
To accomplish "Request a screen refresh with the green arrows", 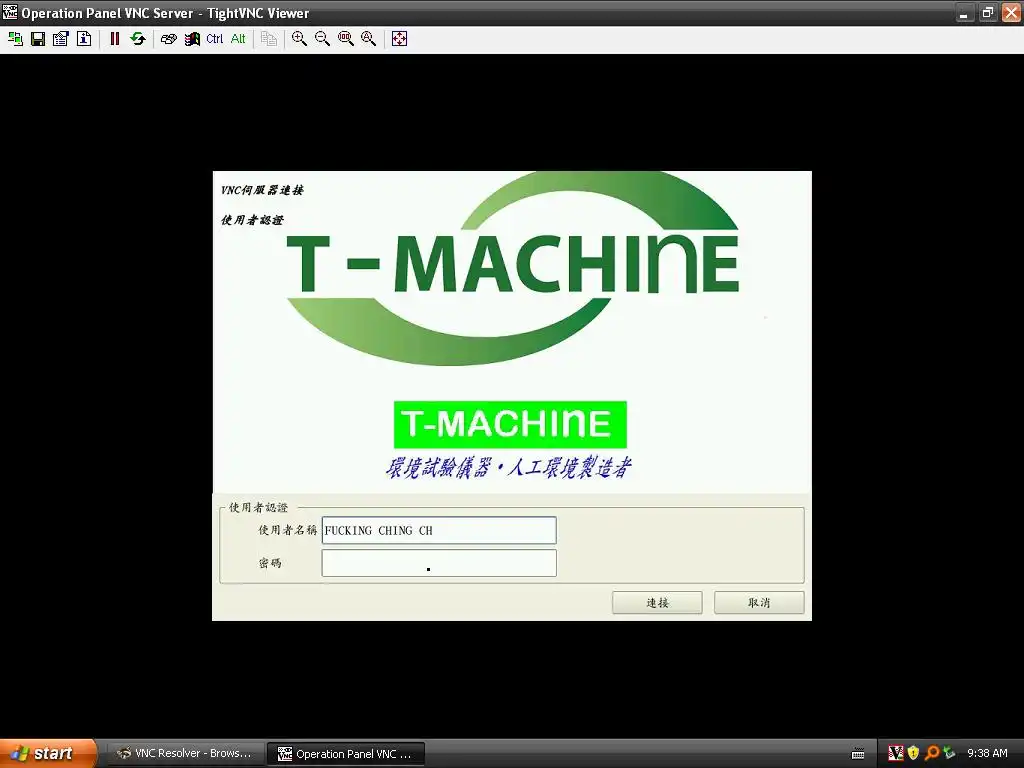I will coord(138,39).
